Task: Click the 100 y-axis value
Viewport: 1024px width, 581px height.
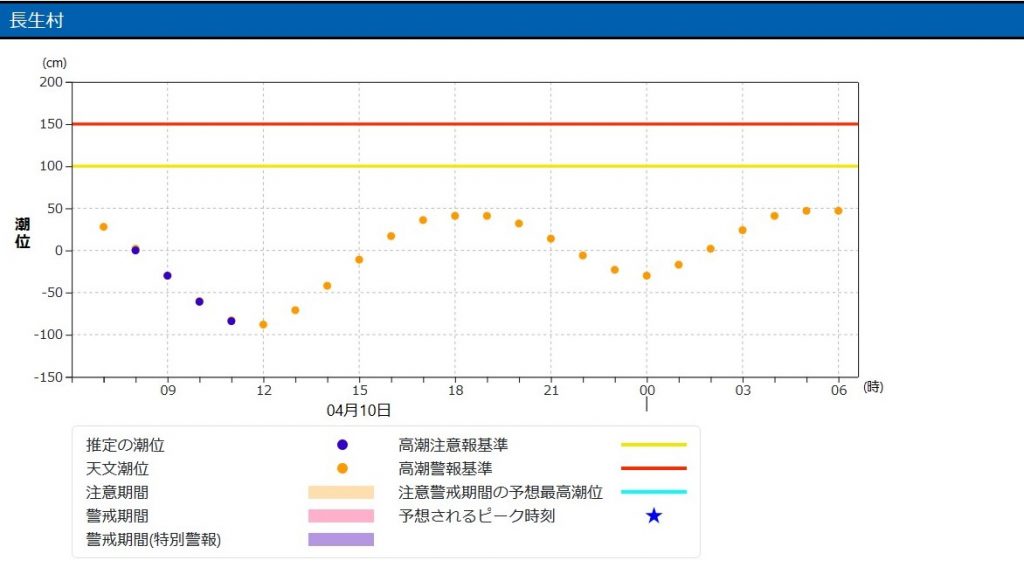Action: [51, 166]
